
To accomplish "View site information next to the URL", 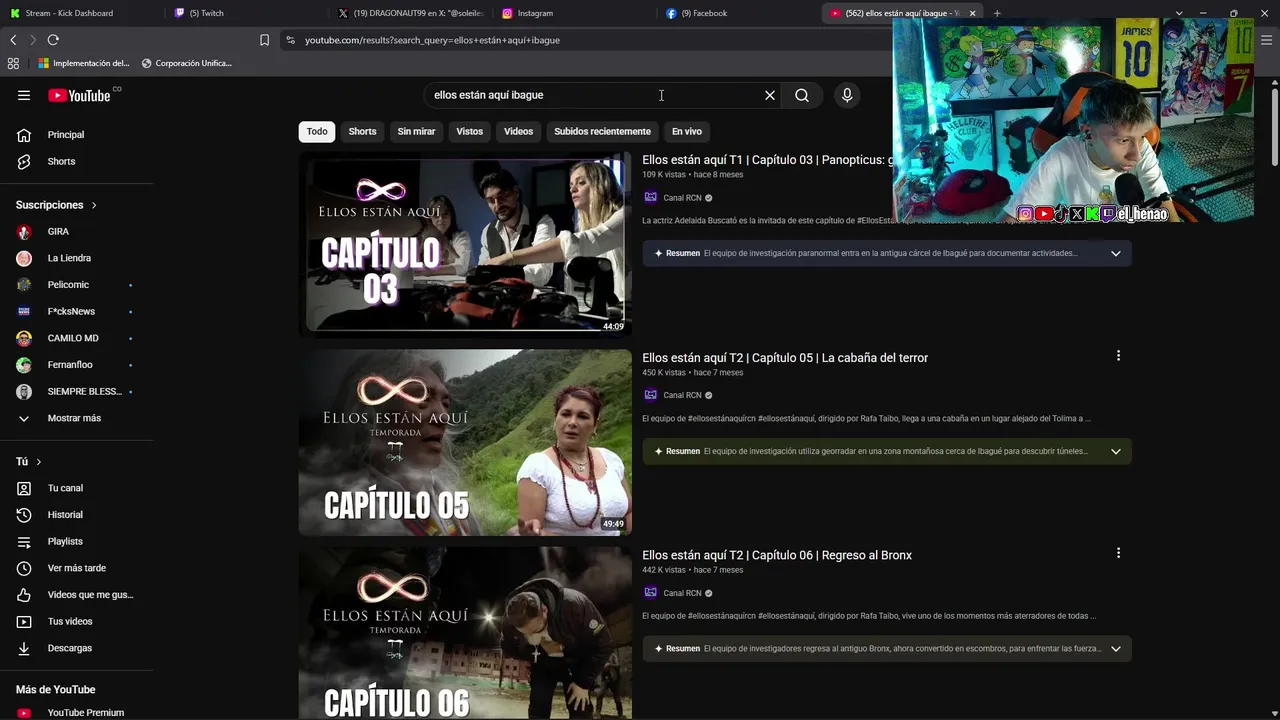I will (x=290, y=40).
